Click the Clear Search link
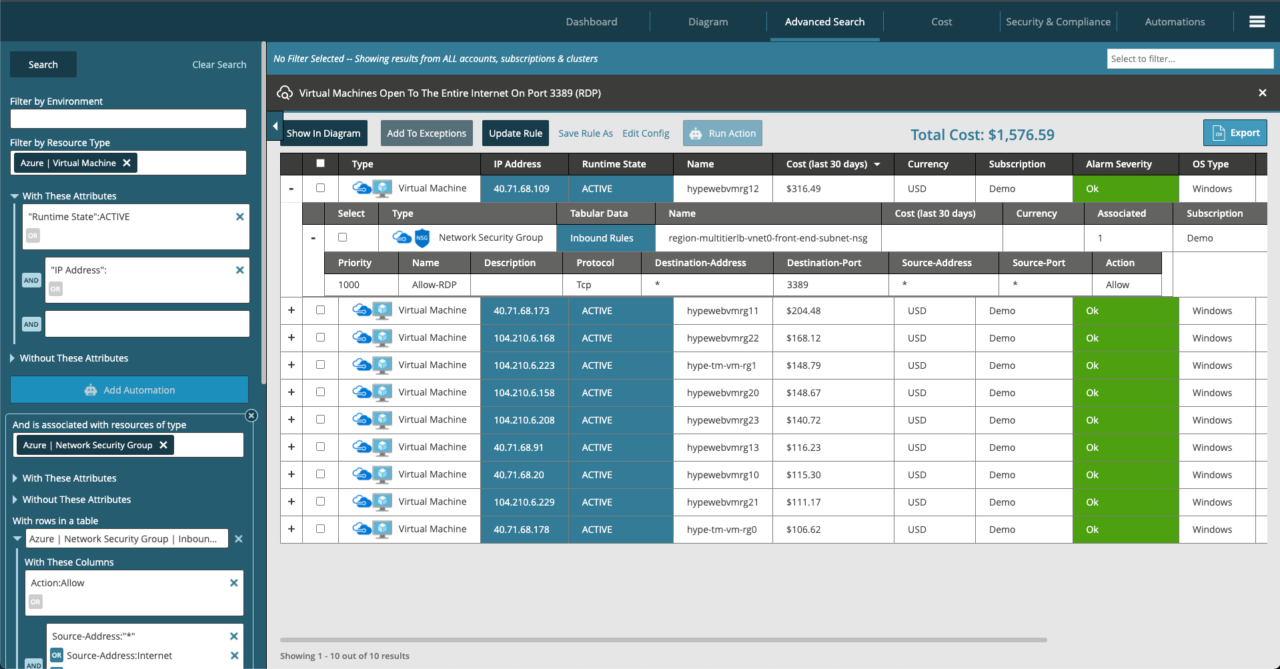The width and height of the screenshot is (1280, 669). pyautogui.click(x=219, y=64)
